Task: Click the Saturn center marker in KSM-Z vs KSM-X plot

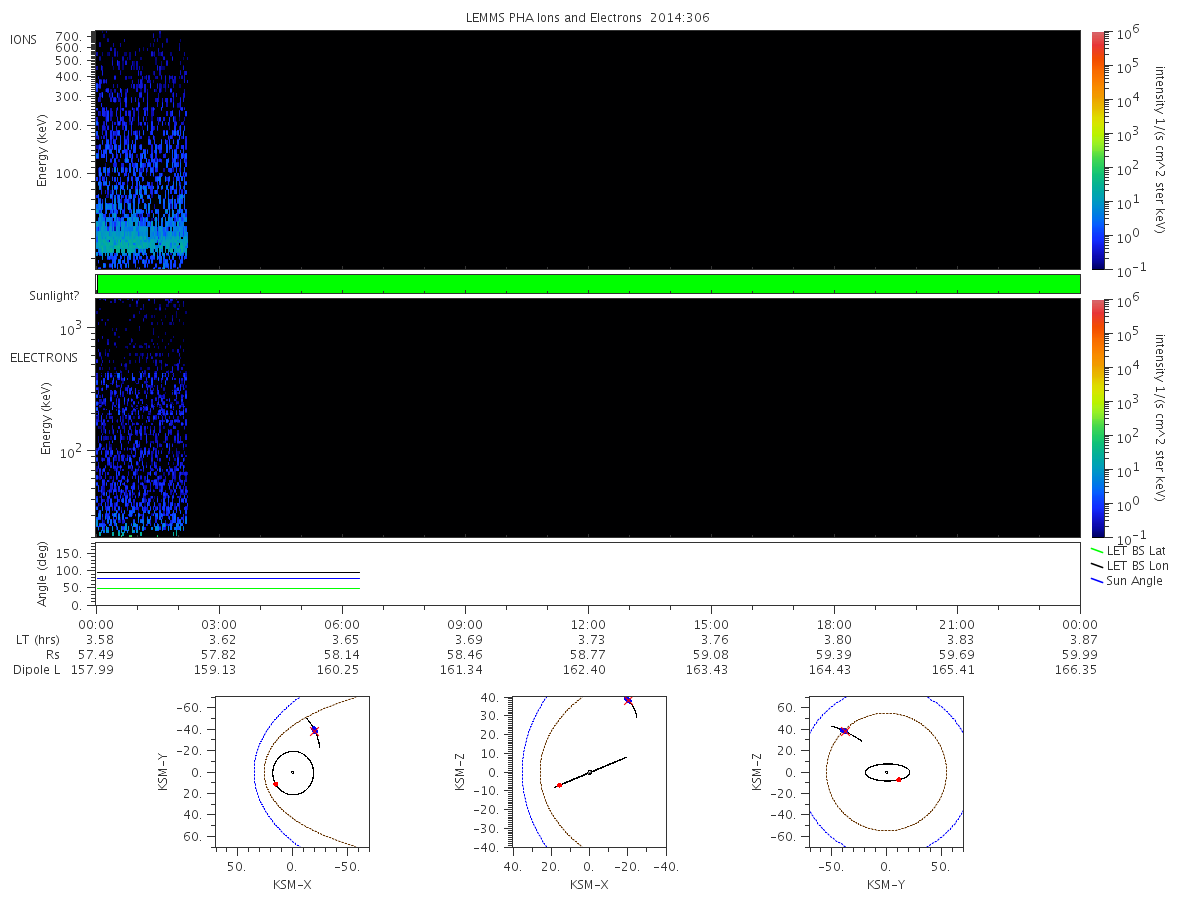Action: [x=589, y=772]
